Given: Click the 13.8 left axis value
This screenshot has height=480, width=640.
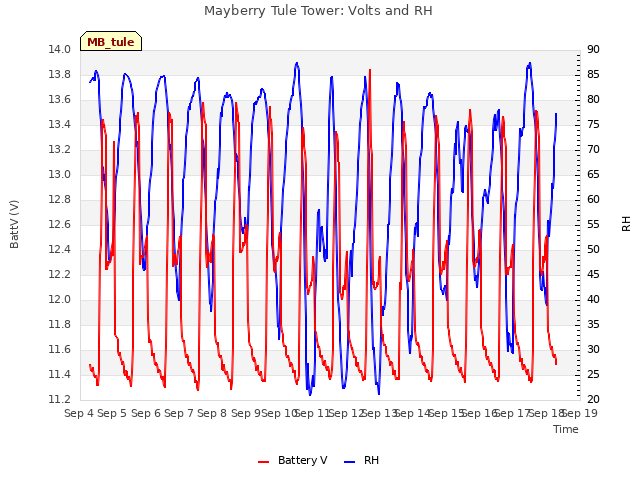Looking at the screenshot, I should click(x=59, y=75).
